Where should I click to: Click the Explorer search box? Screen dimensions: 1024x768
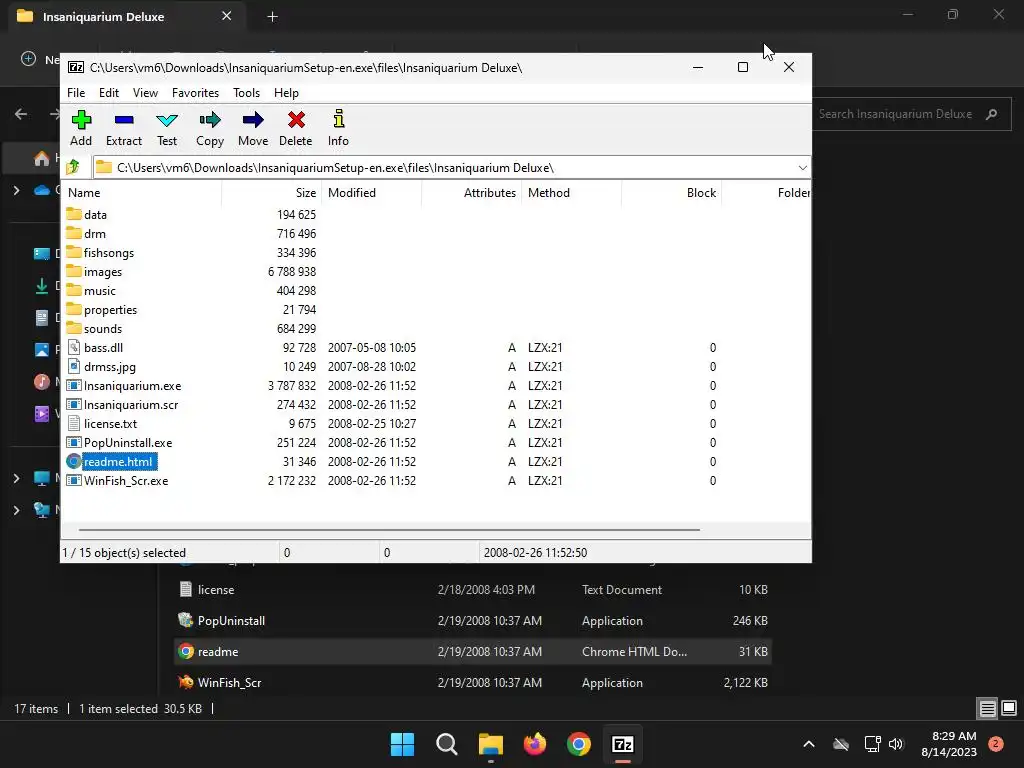[911, 114]
